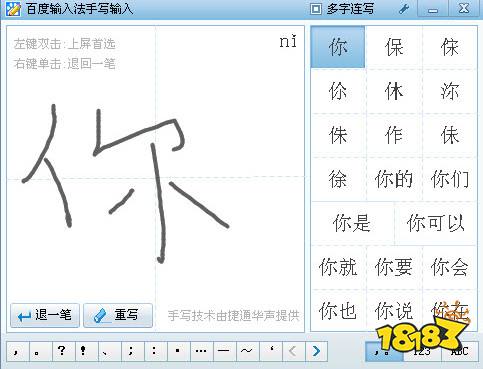Insert the colon symbol
Image resolution: width=483 pixels, height=369 pixels.
(x=155, y=351)
